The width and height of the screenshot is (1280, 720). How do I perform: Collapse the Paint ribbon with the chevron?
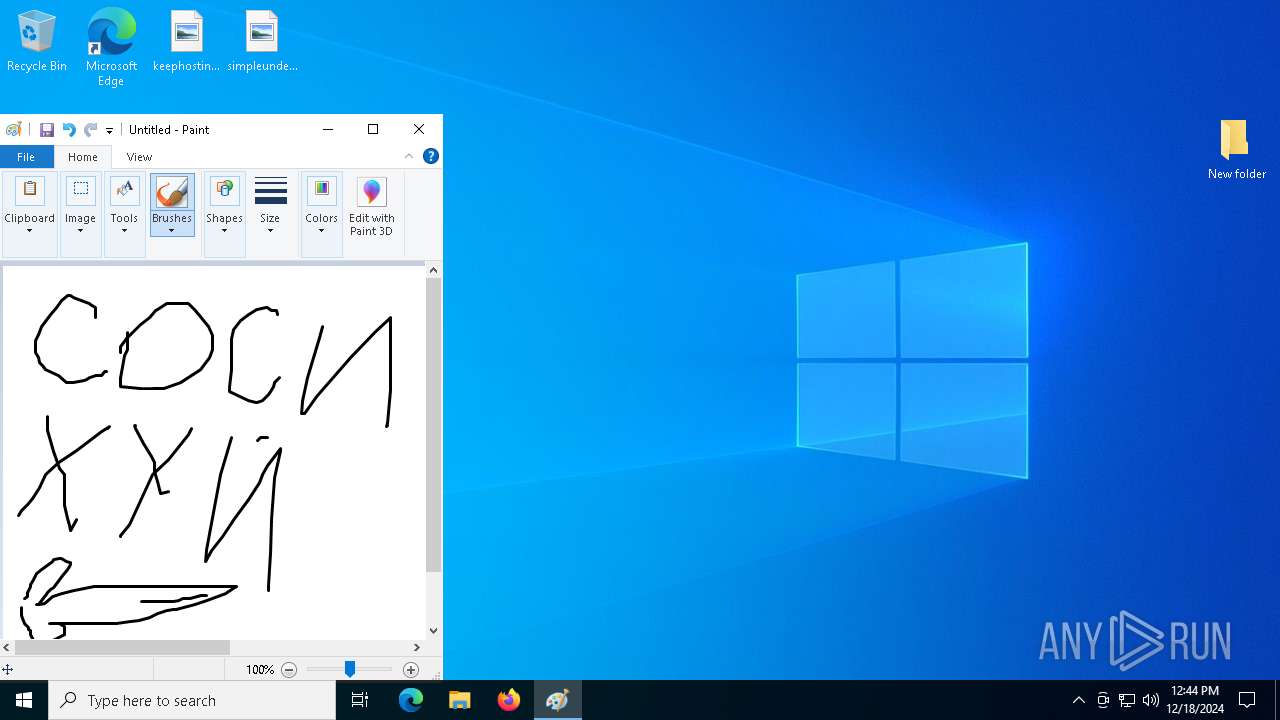[409, 156]
